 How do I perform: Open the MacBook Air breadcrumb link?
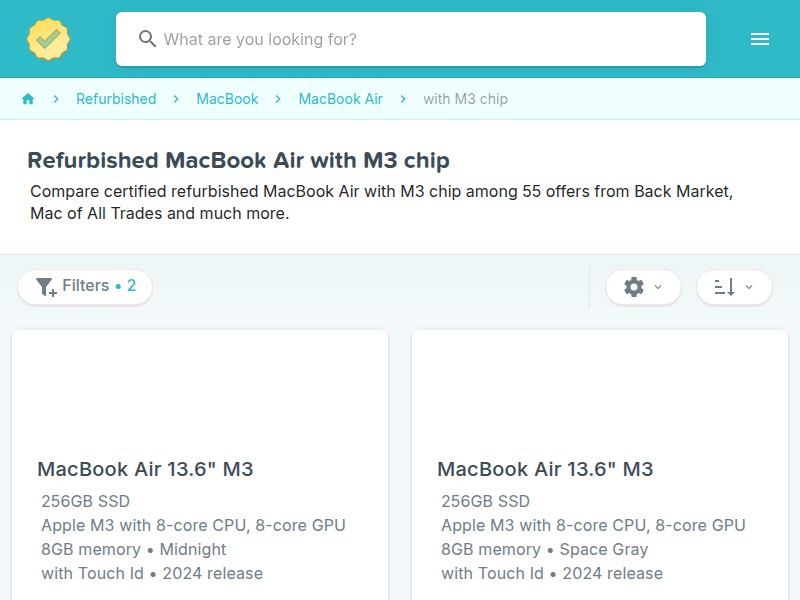[x=341, y=99]
